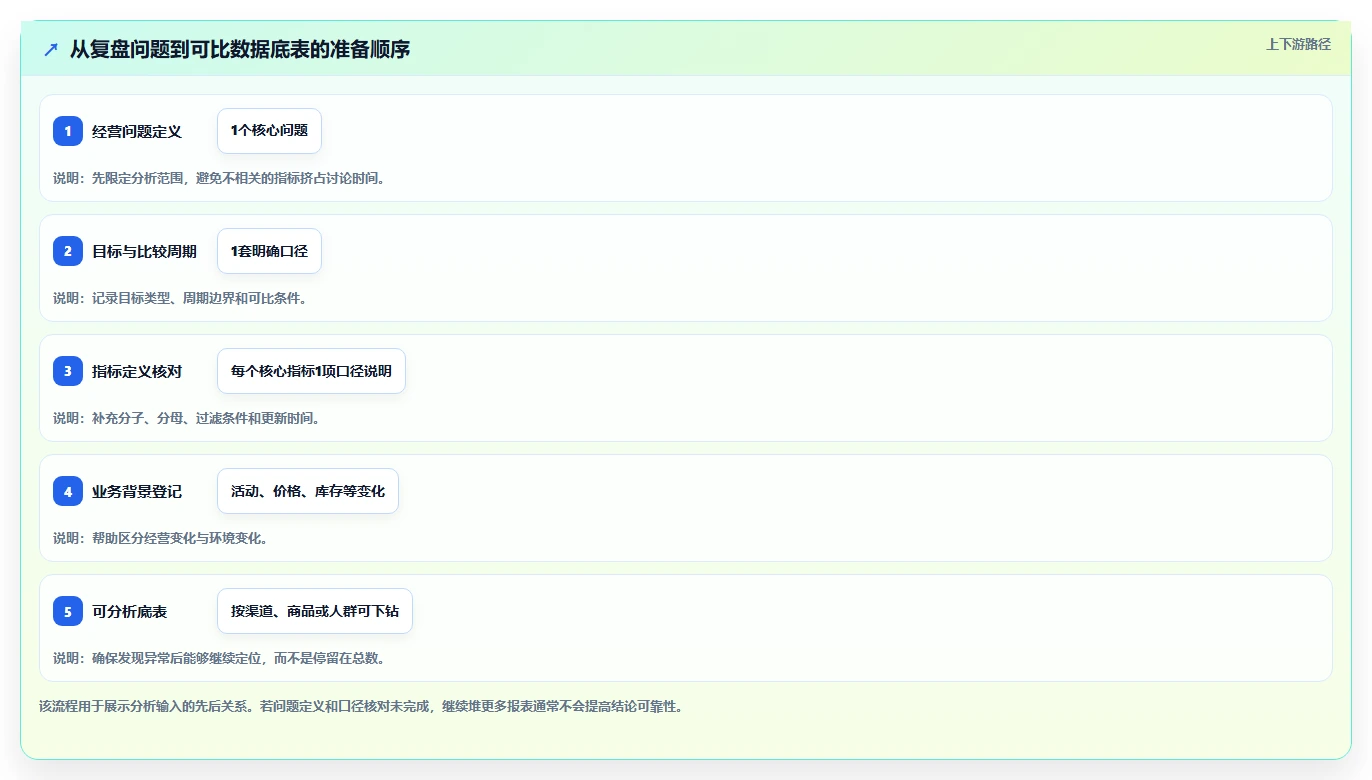Click the 指标定义核对 step title
This screenshot has width=1372, height=780.
137,371
